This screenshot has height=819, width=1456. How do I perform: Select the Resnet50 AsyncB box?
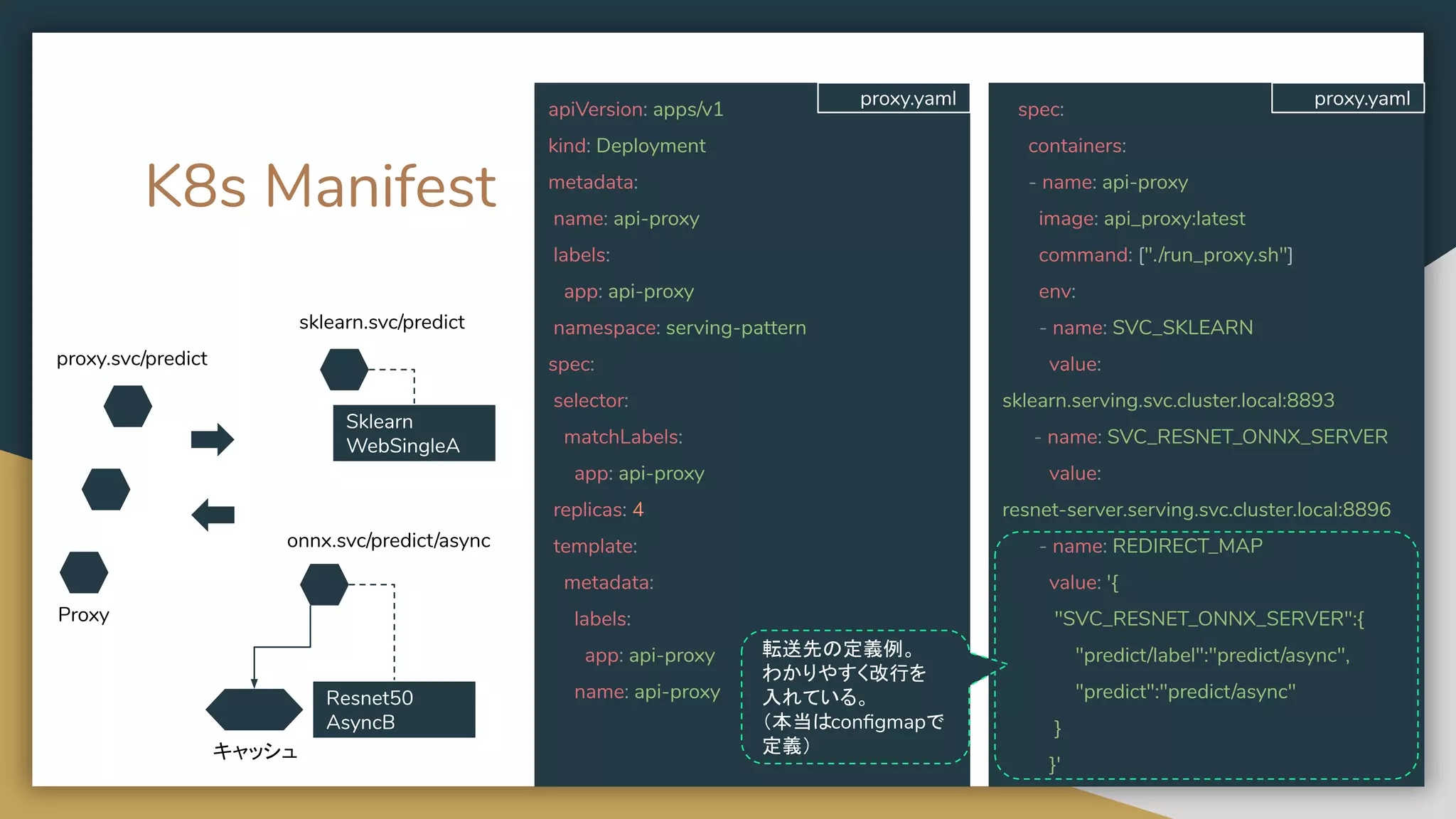394,710
